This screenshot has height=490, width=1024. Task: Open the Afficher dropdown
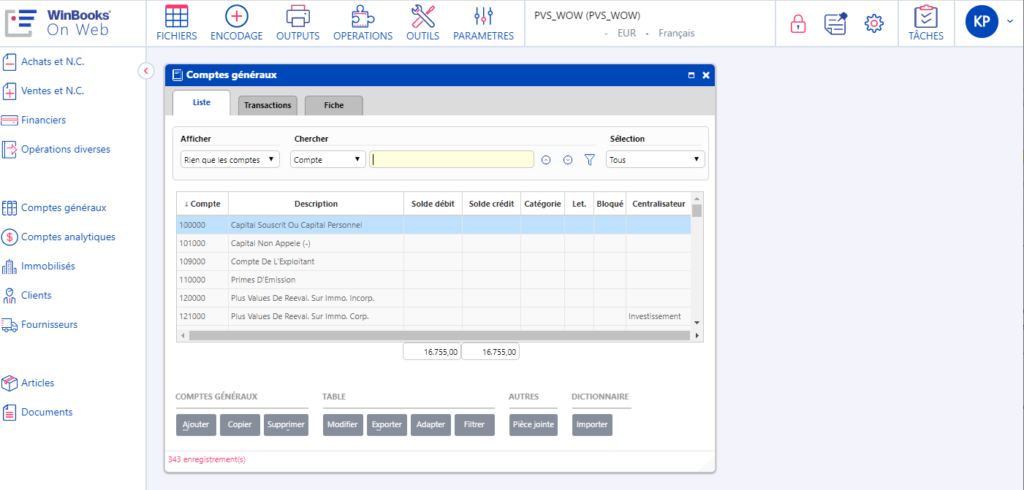(x=230, y=159)
